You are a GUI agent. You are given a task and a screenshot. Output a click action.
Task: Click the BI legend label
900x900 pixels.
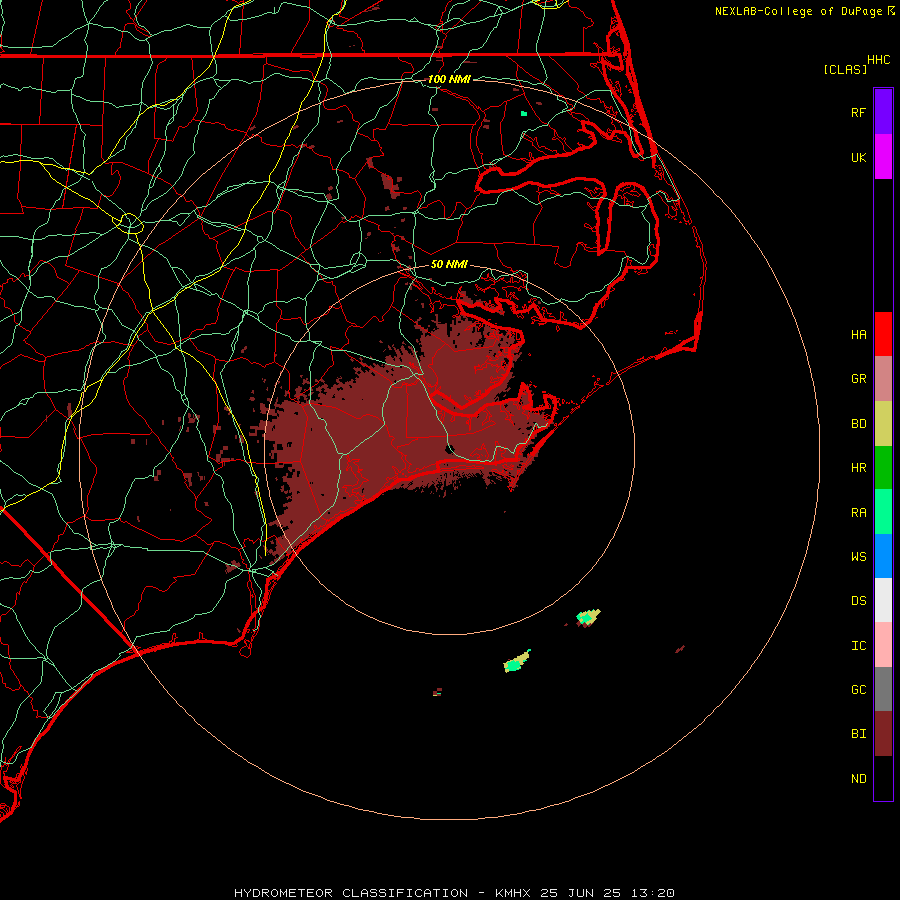[858, 734]
